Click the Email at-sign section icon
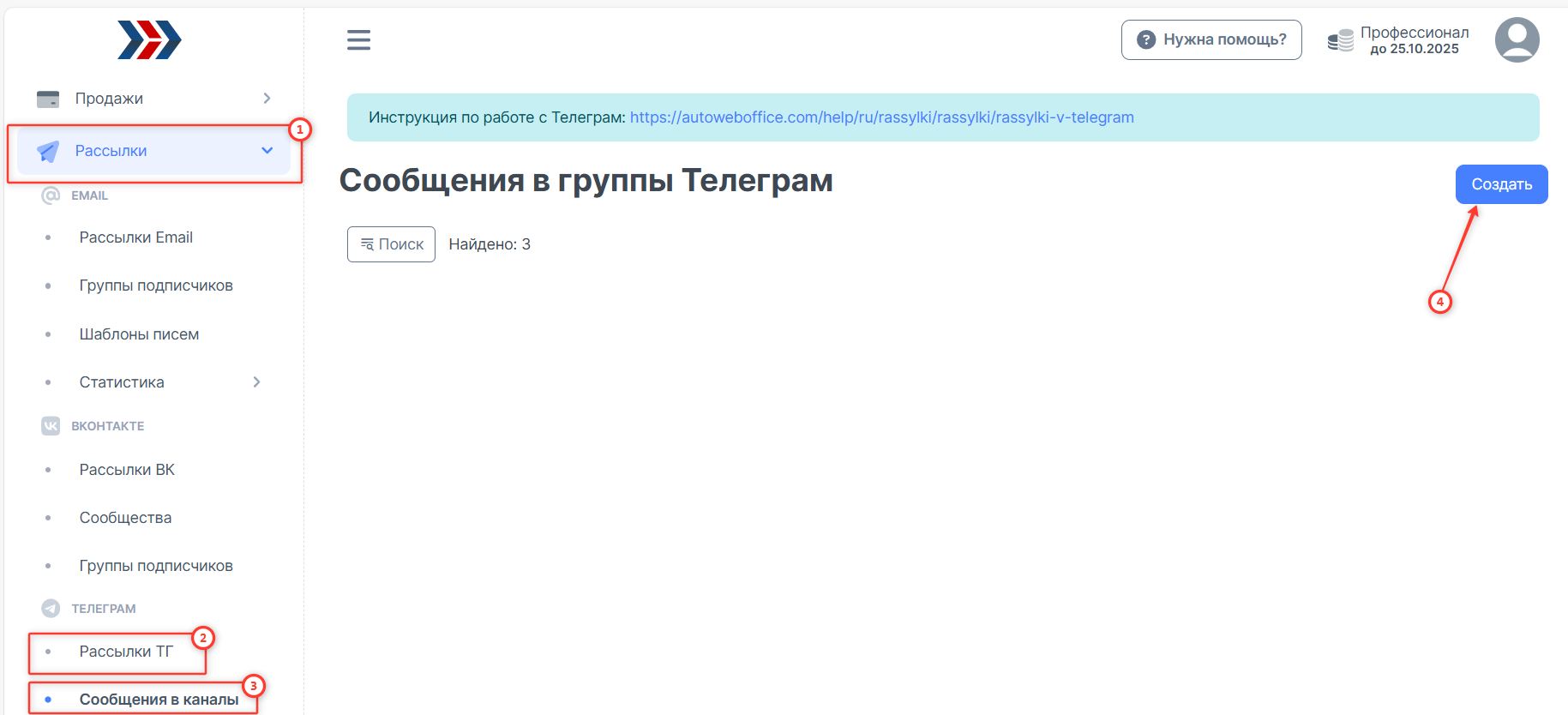Viewport: 1568px width, 715px height. pyautogui.click(x=51, y=195)
